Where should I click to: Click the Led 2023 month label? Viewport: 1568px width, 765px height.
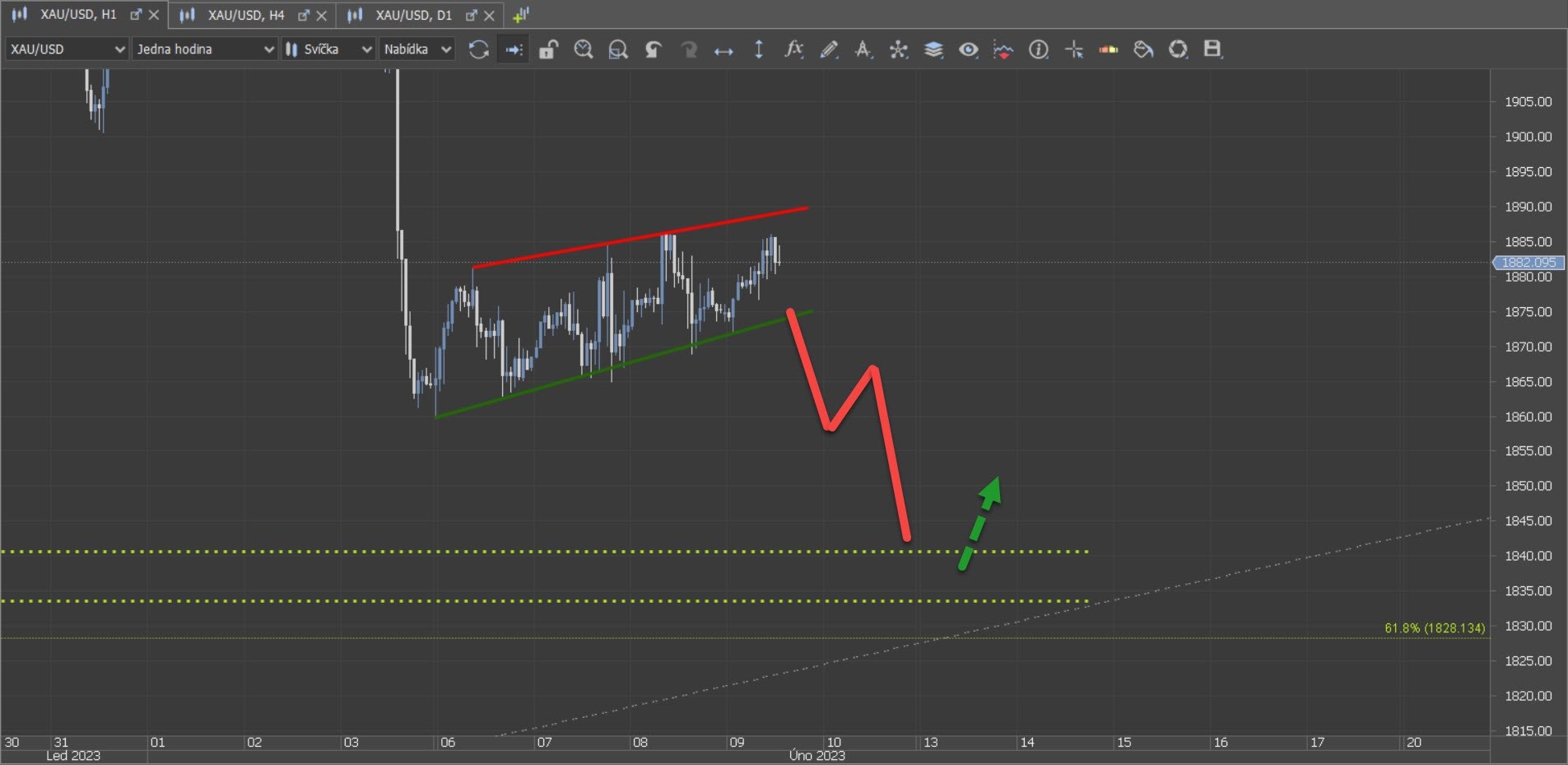[73, 755]
